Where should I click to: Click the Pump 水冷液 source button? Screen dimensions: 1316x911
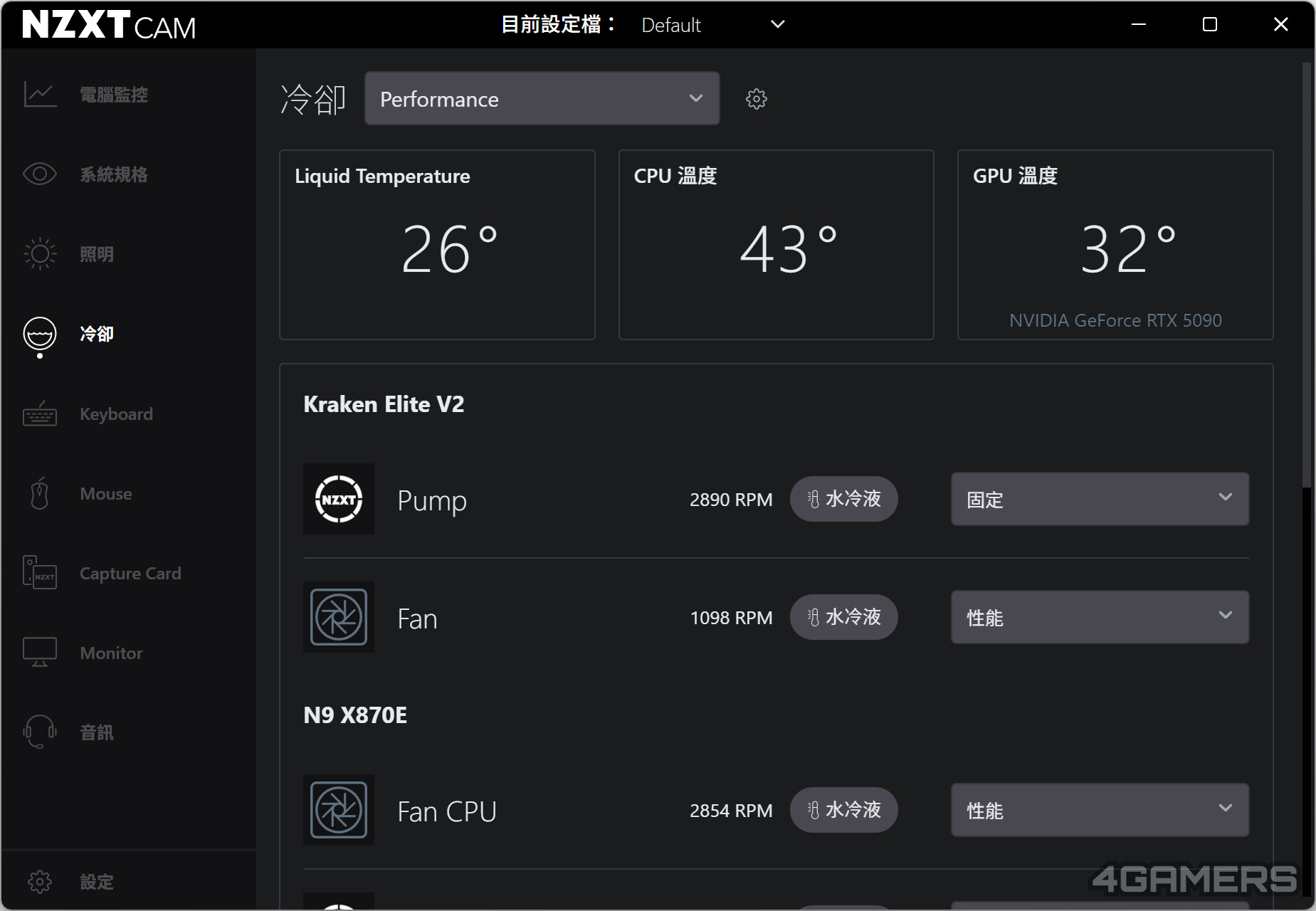tap(843, 499)
